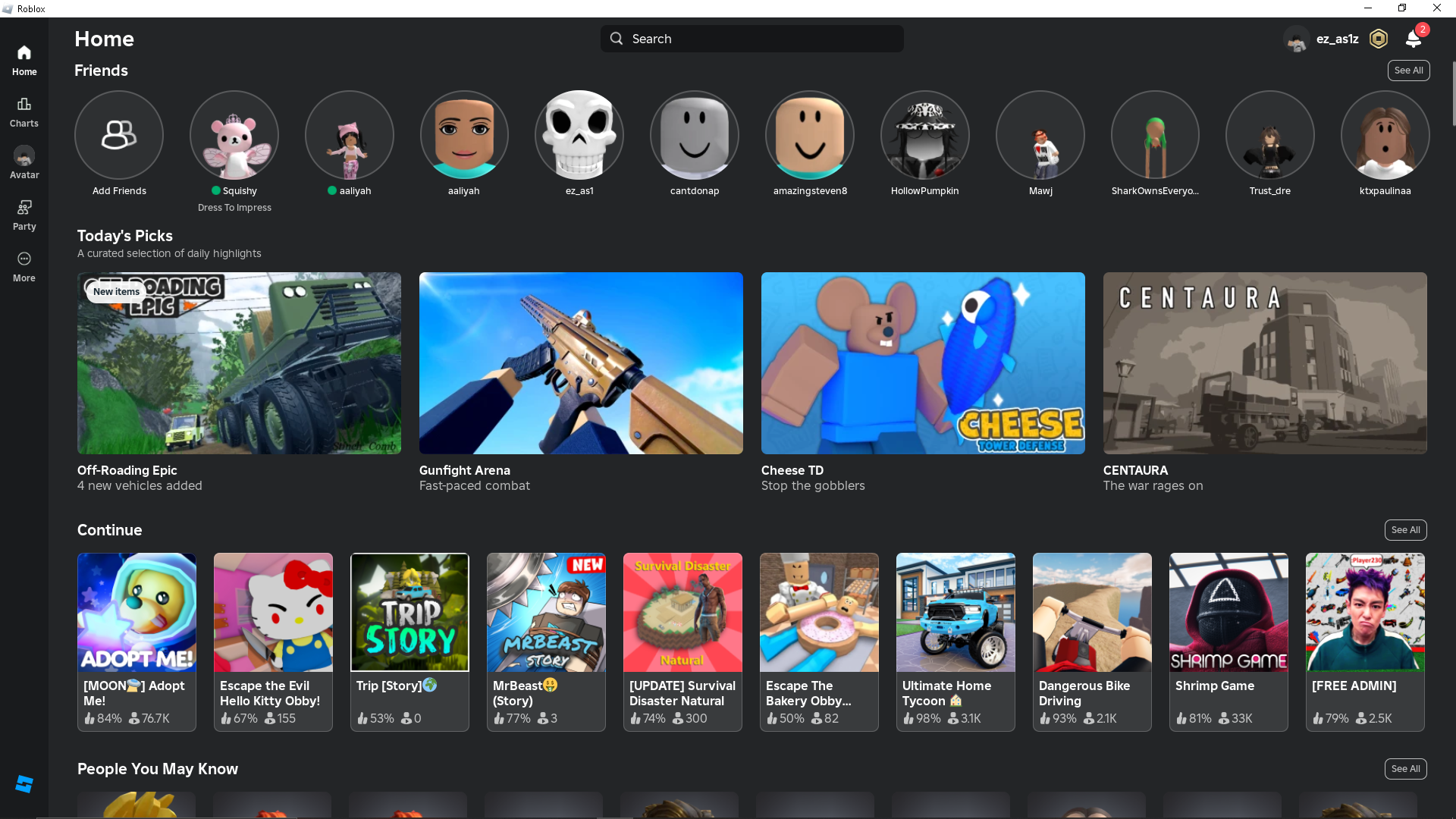Open Dangerous Bike Driving game card

pos(1092,642)
